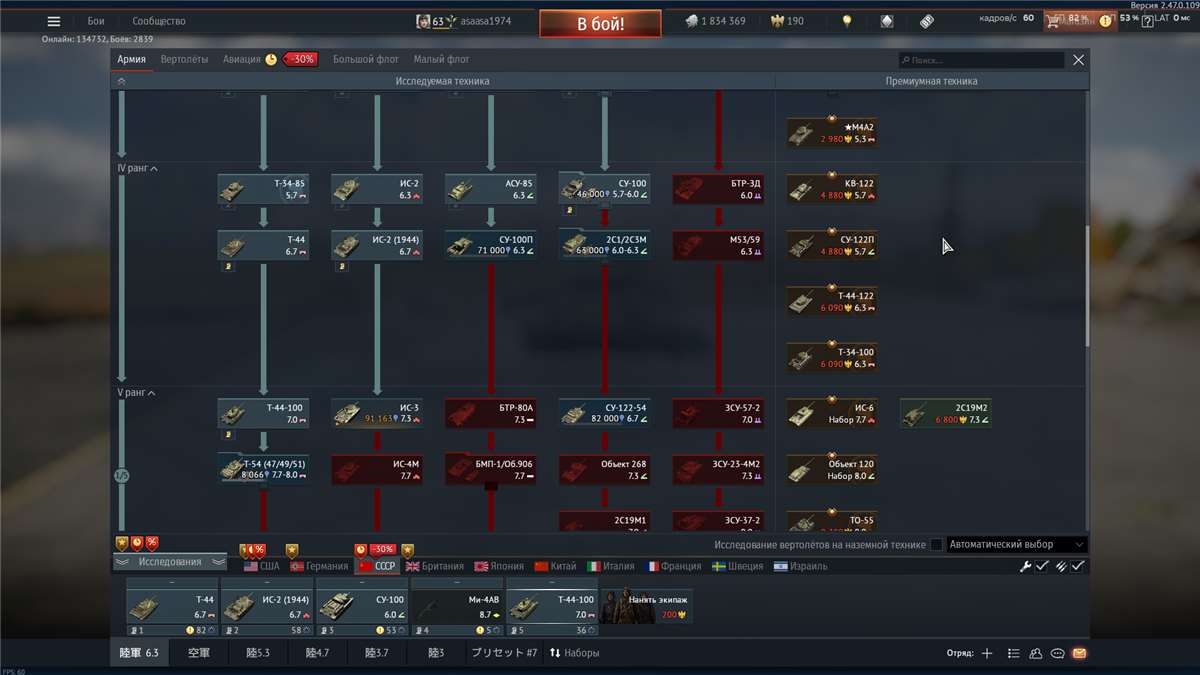Open the contacts icon in bottom bar
The image size is (1200, 675).
[1035, 653]
